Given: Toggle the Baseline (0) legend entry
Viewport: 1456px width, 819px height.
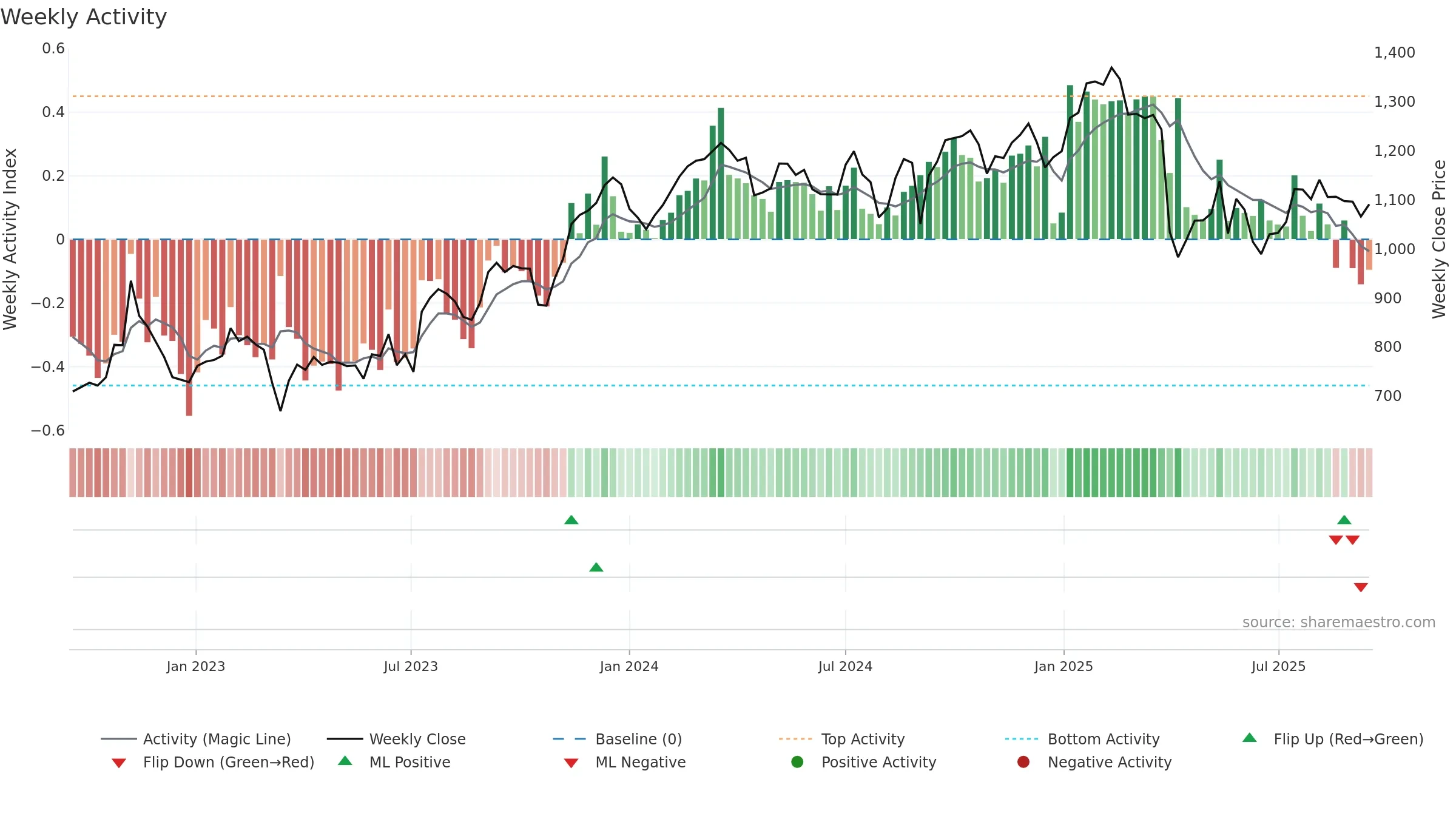Looking at the screenshot, I should (618, 739).
